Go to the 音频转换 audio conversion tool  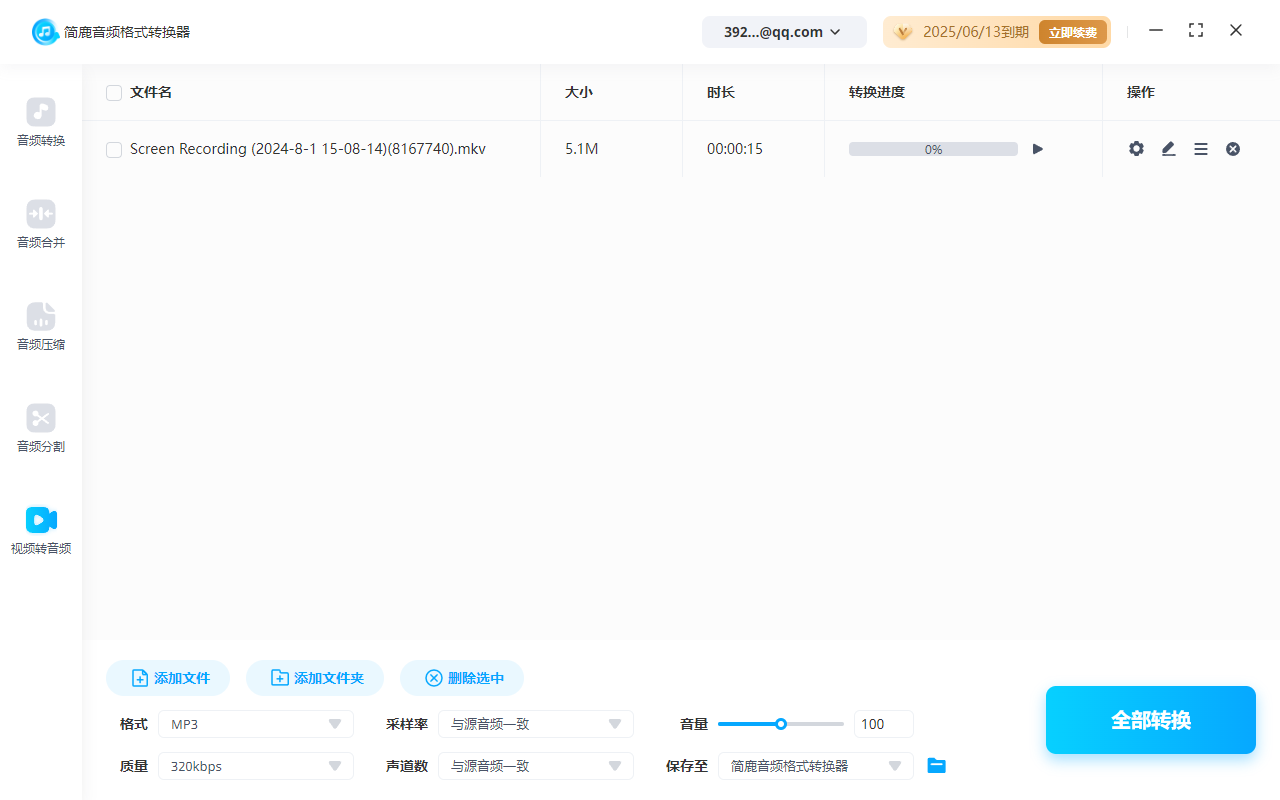40,122
